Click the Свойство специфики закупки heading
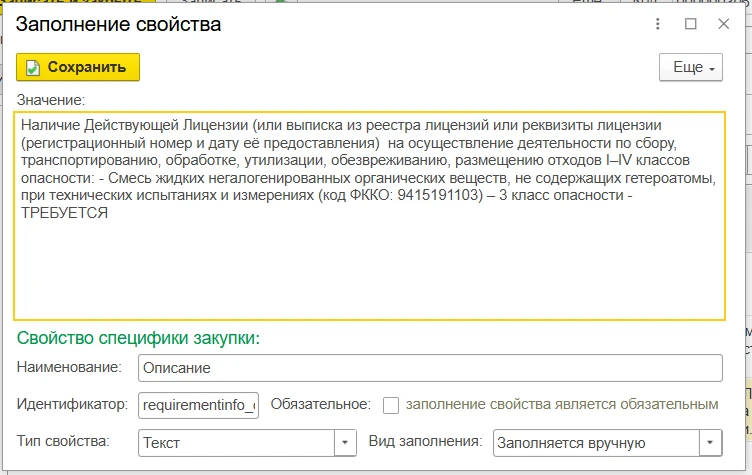The width and height of the screenshot is (752, 475). 138,338
